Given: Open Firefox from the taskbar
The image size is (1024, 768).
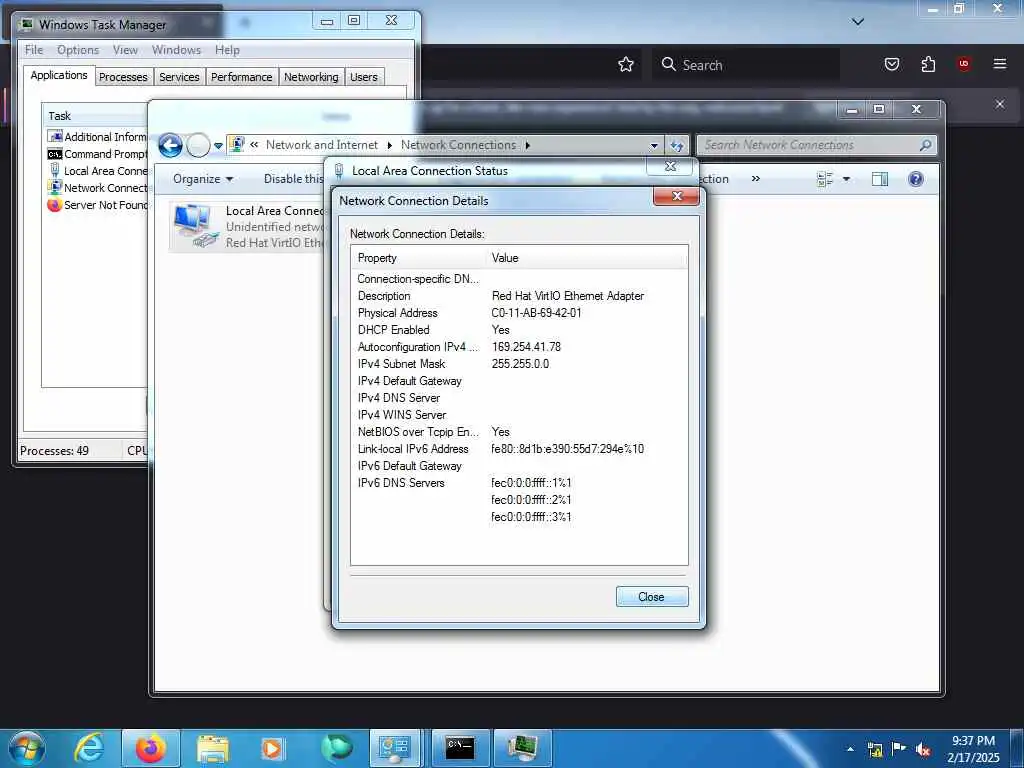Looking at the screenshot, I should coord(150,748).
